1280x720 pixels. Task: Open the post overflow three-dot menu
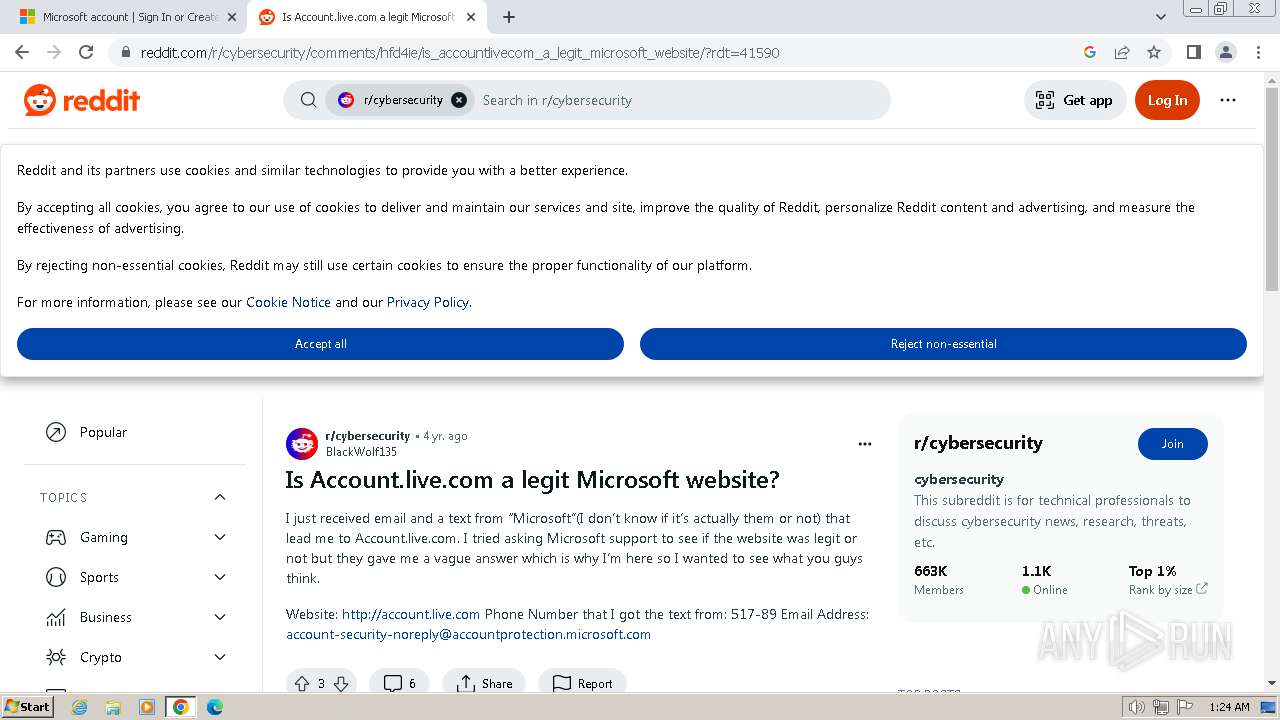coord(865,443)
